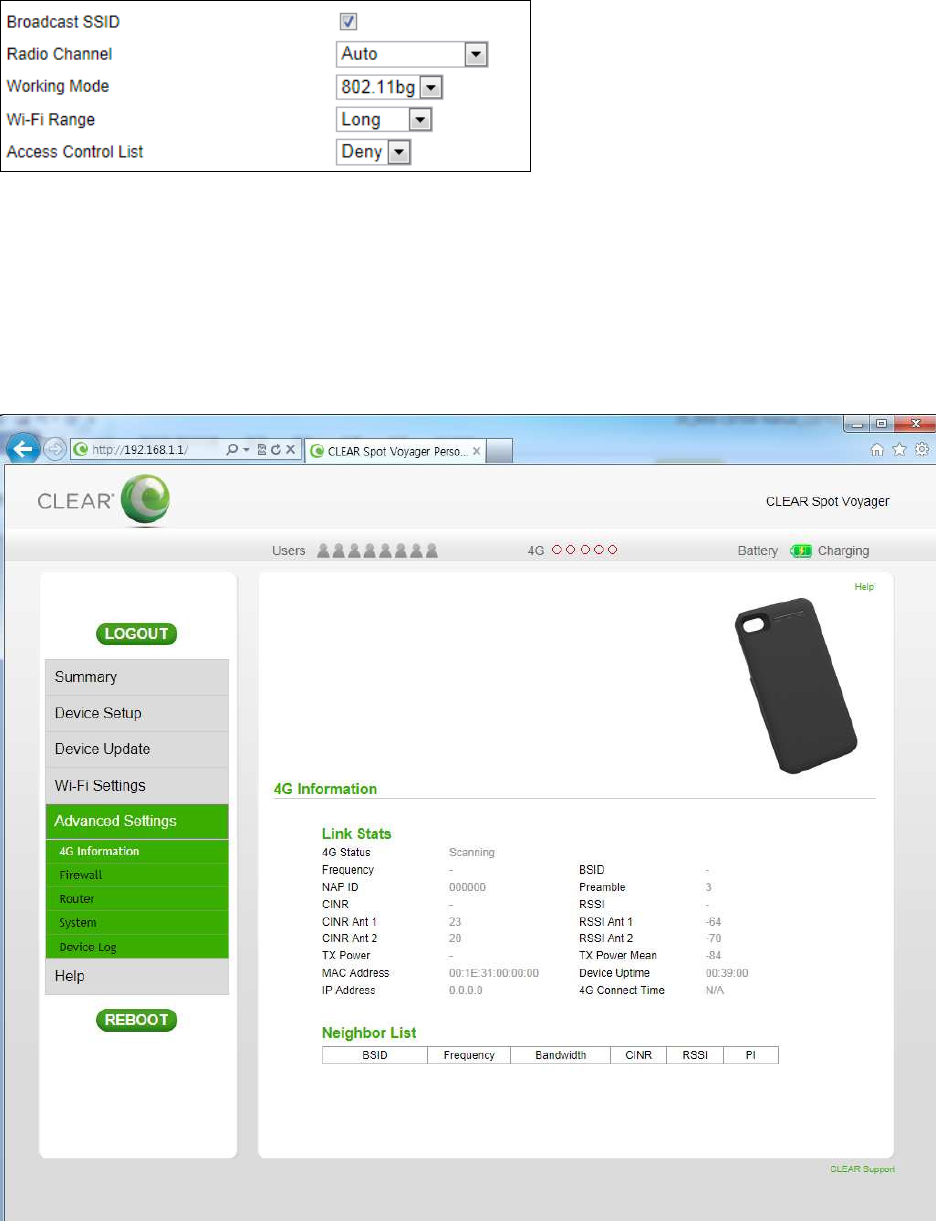Open the browser Tools gear icon
This screenshot has height=1221, width=936.
(x=921, y=450)
